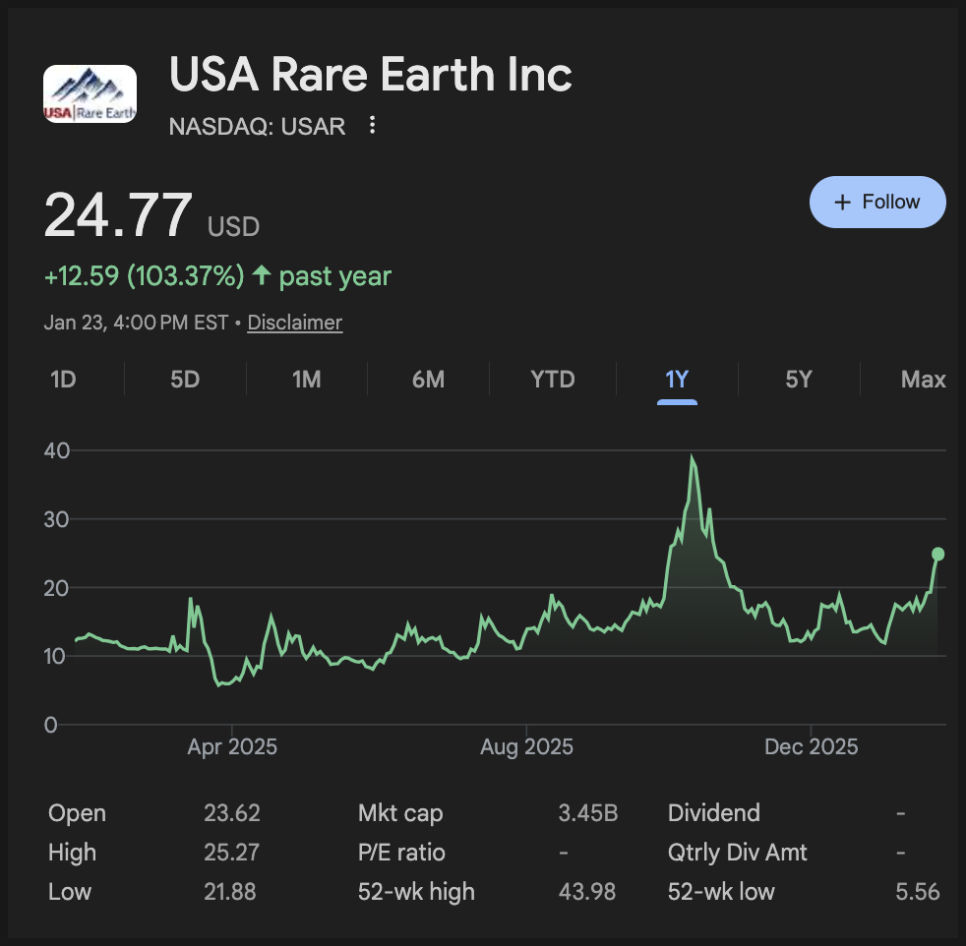Click the Aug 2025 axis label
The height and width of the screenshot is (946, 966).
click(527, 747)
